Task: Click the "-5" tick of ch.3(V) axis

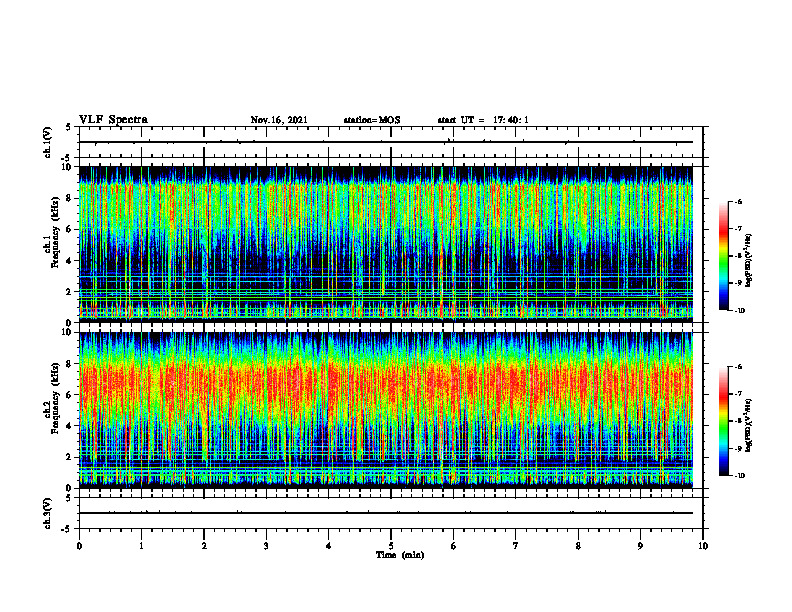Action: (68, 529)
